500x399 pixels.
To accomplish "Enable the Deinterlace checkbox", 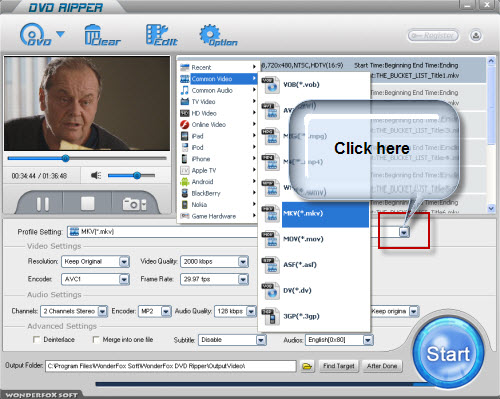I will pos(37,340).
